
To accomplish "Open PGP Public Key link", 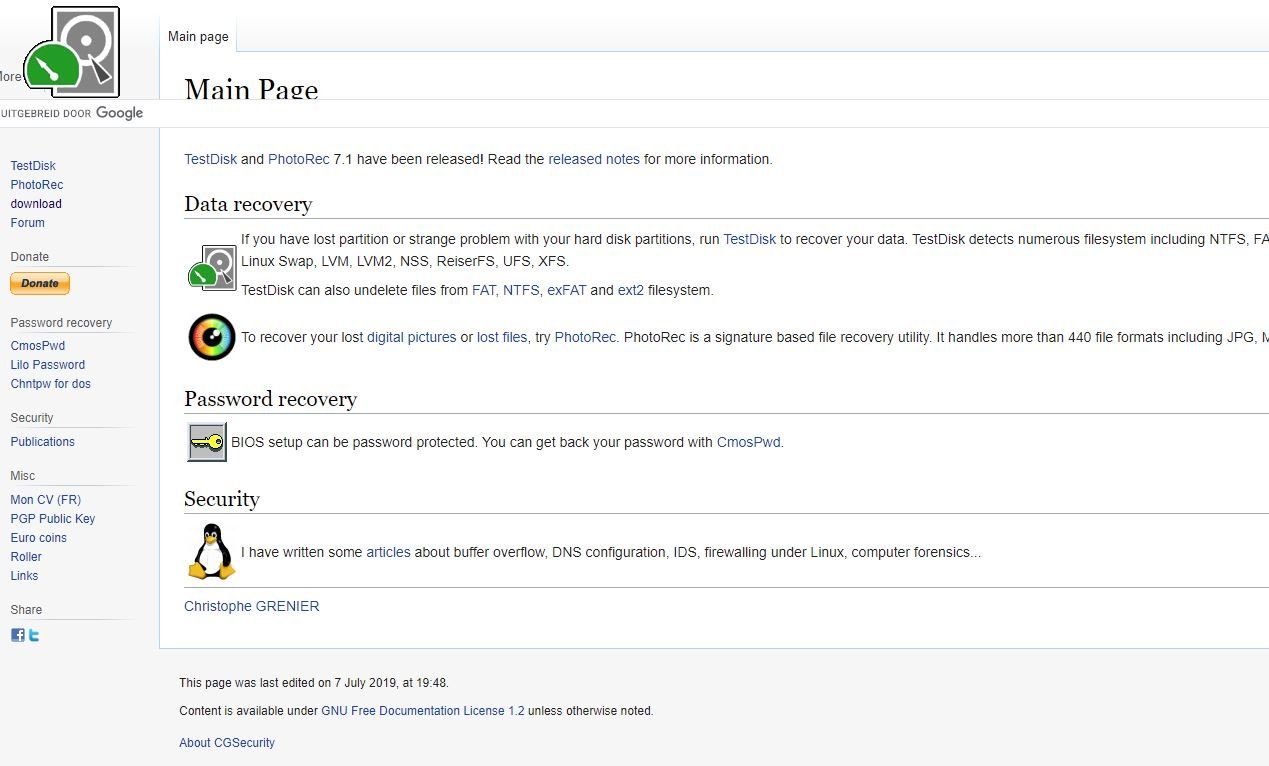I will tap(53, 519).
